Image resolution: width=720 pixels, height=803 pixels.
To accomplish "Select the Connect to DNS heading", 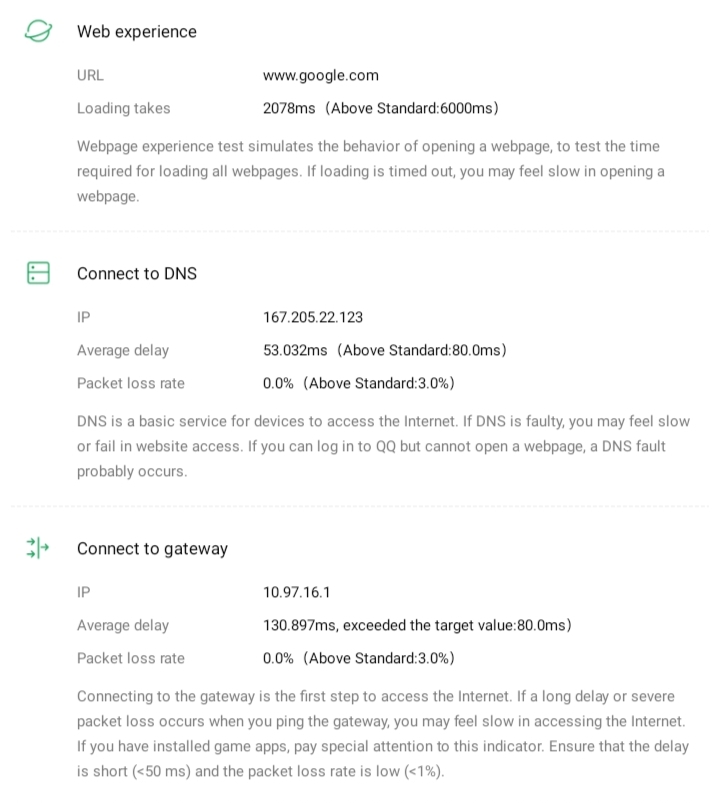I will 137,273.
